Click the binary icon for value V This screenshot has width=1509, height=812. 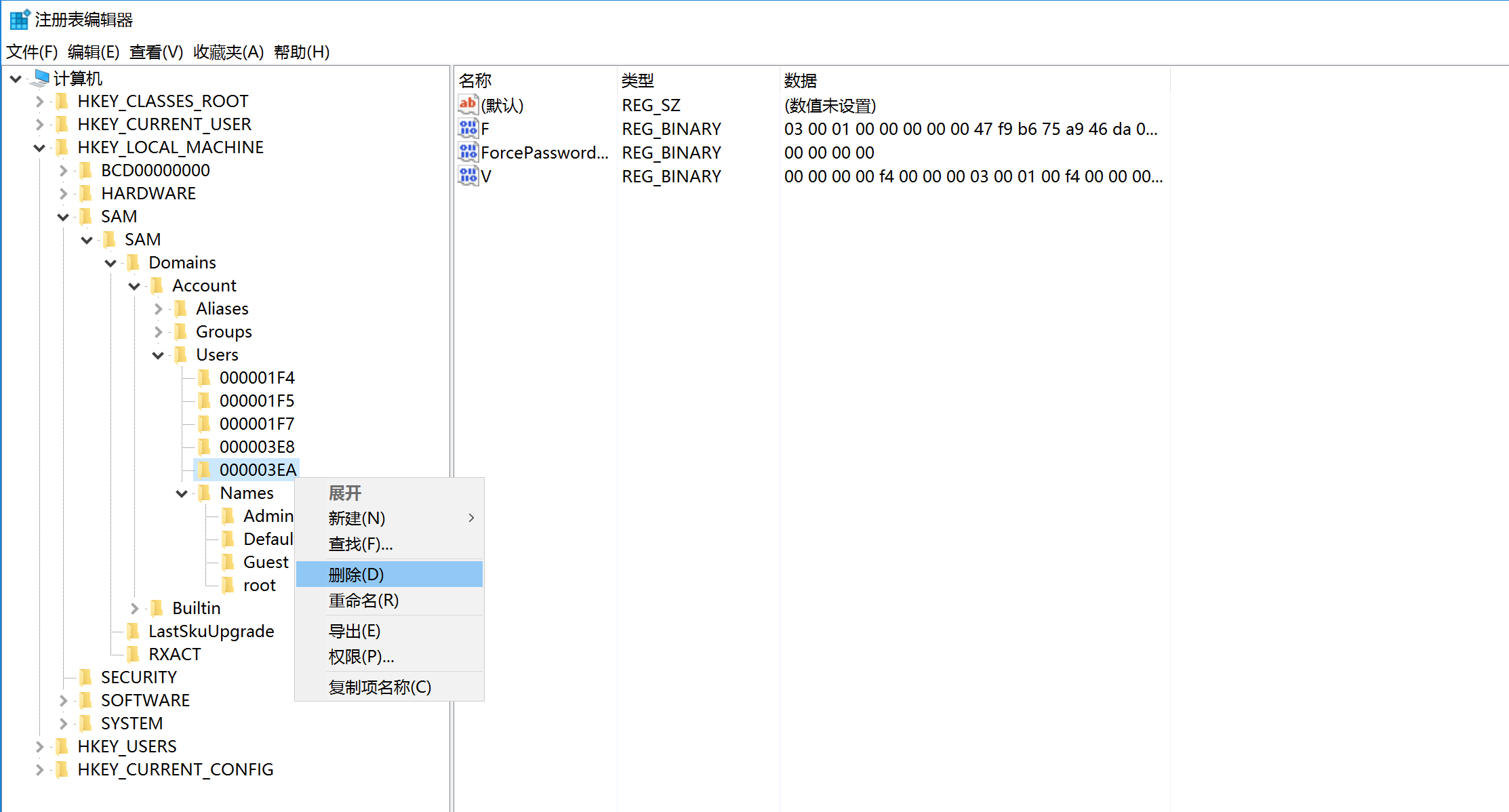(468, 176)
